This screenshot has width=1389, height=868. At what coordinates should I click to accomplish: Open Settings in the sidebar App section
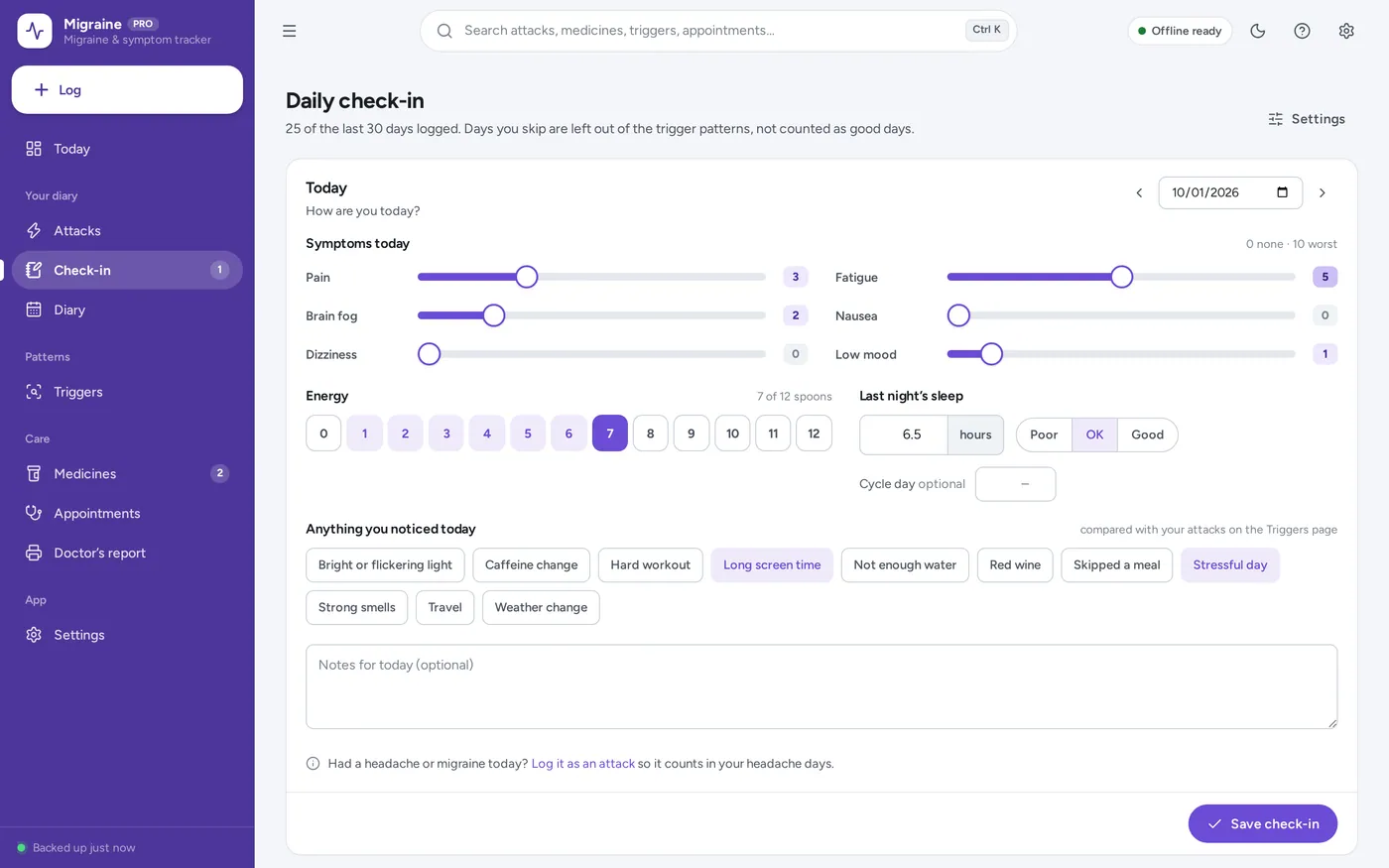coord(127,635)
